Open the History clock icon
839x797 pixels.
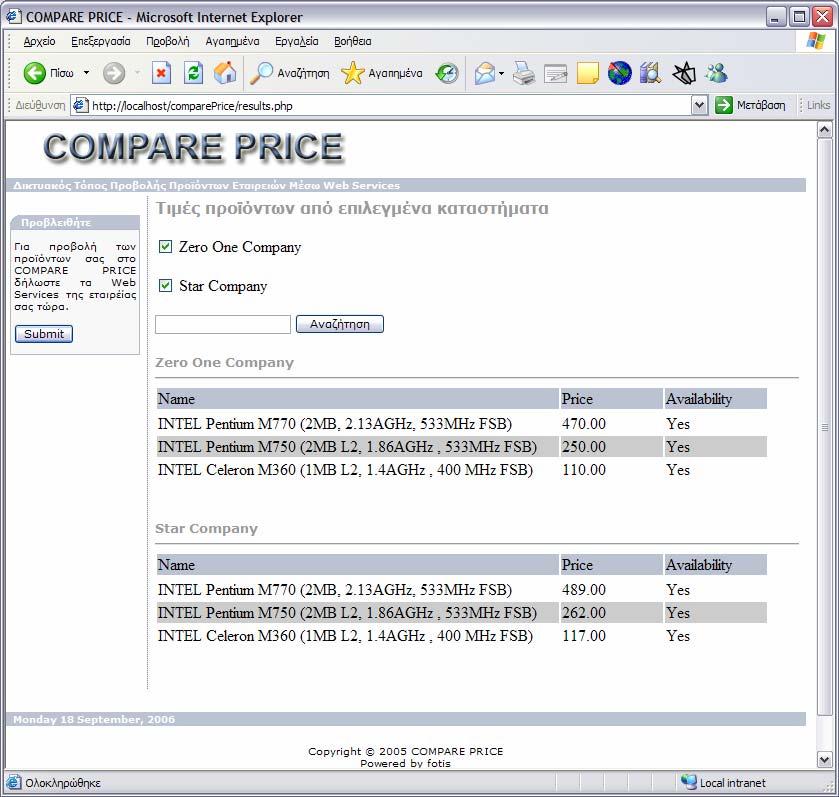(447, 73)
